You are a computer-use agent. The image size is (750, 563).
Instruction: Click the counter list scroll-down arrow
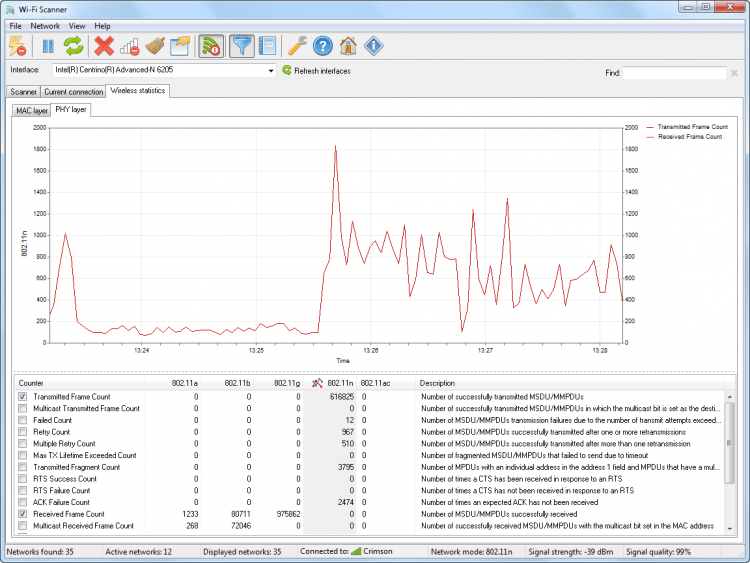[x=730, y=529]
